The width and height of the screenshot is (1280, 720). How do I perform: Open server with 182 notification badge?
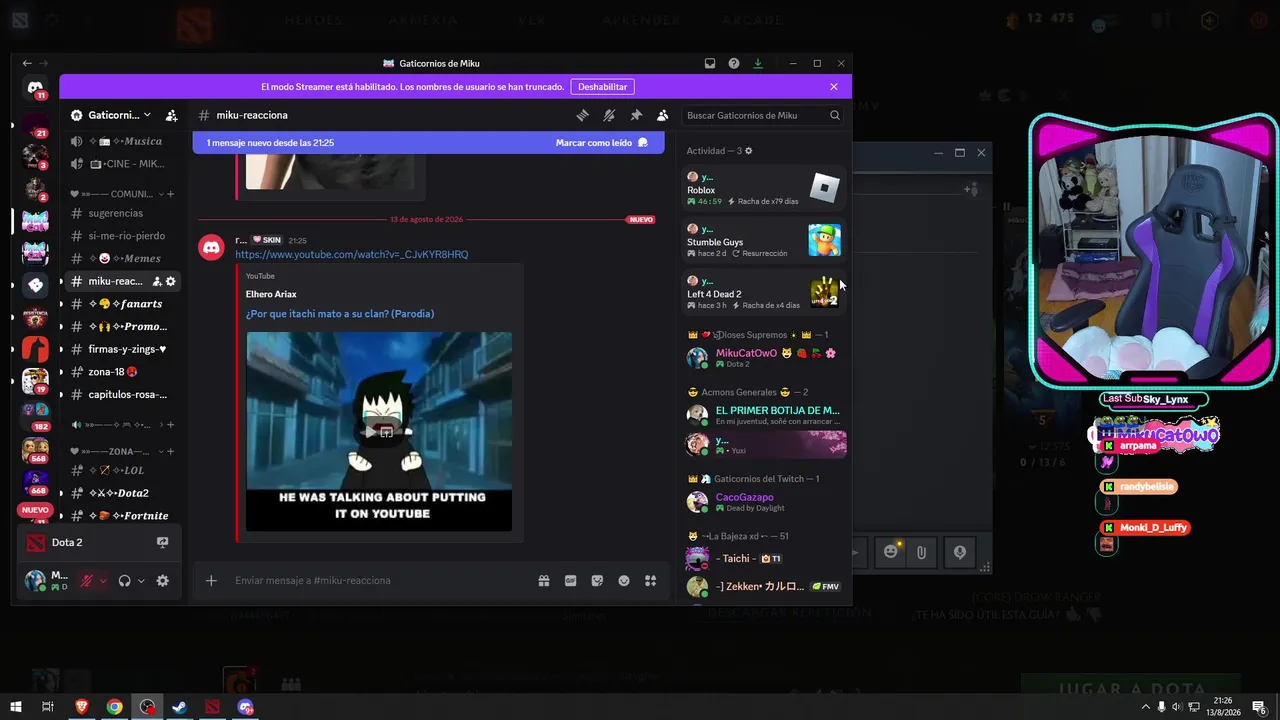click(35, 415)
